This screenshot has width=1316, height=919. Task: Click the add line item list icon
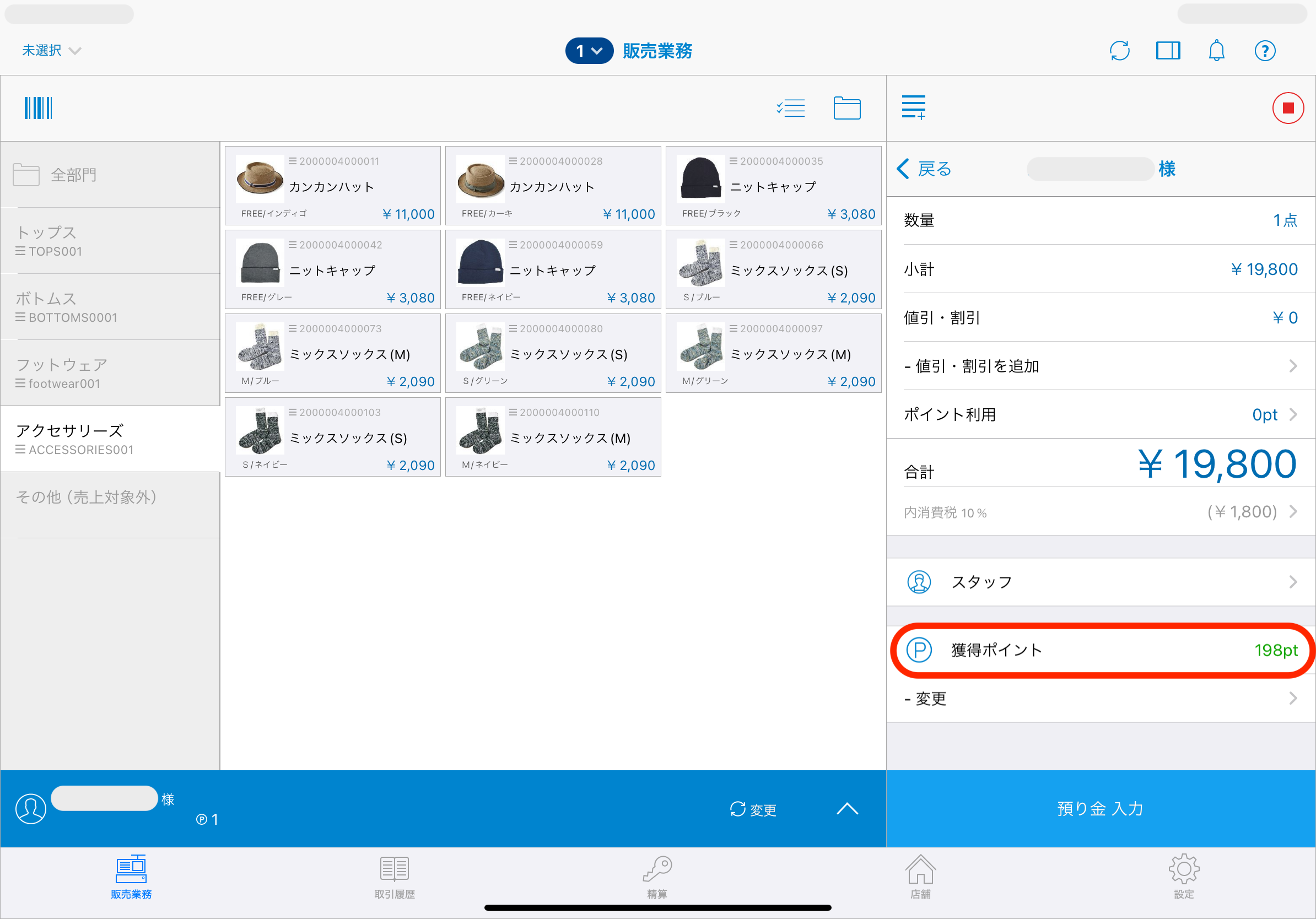point(913,107)
